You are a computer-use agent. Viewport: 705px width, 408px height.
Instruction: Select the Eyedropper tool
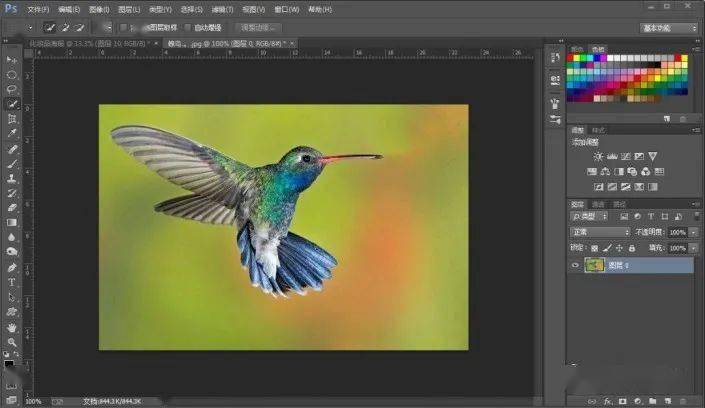[x=12, y=133]
